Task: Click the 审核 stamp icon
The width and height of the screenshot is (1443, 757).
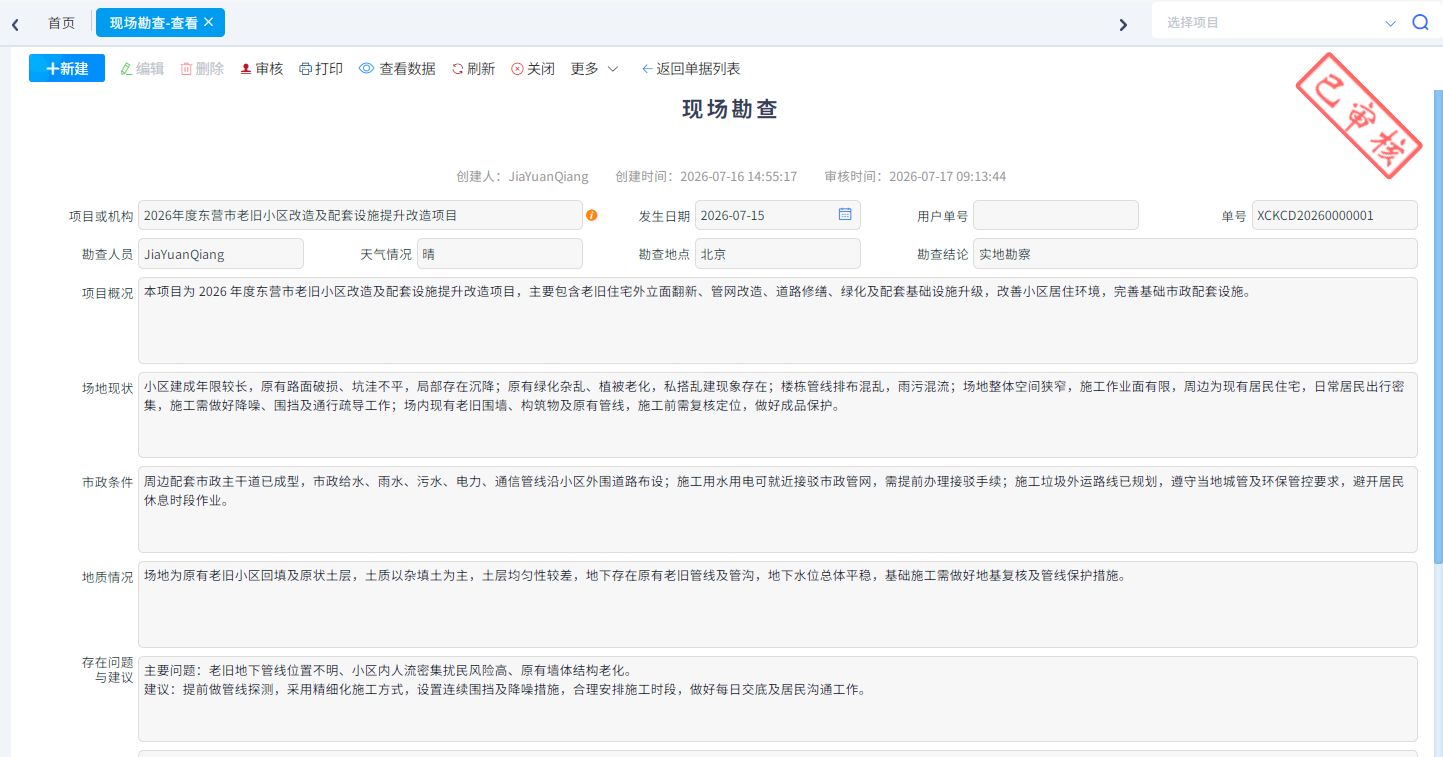Action: click(x=246, y=69)
